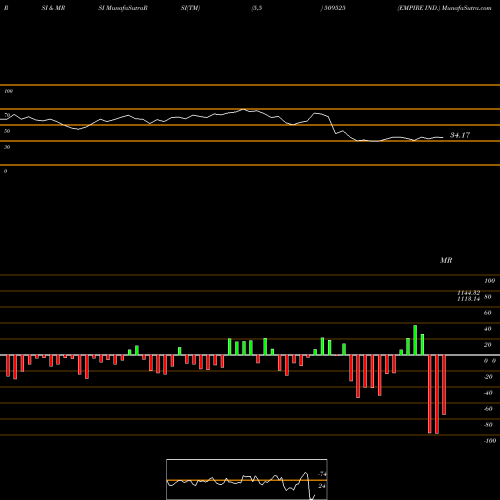Click the 24 label in the mini chart
The image size is (500, 500).
tap(322, 486)
